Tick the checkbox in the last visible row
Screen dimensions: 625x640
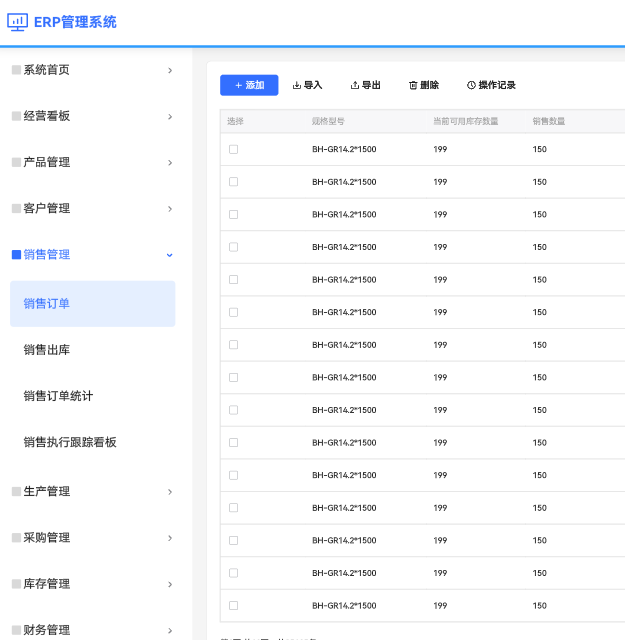[x=234, y=605]
